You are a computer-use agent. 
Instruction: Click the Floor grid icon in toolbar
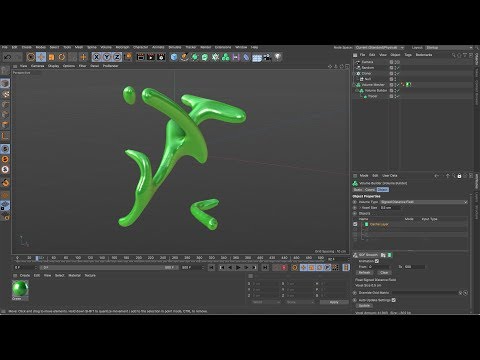257,58
